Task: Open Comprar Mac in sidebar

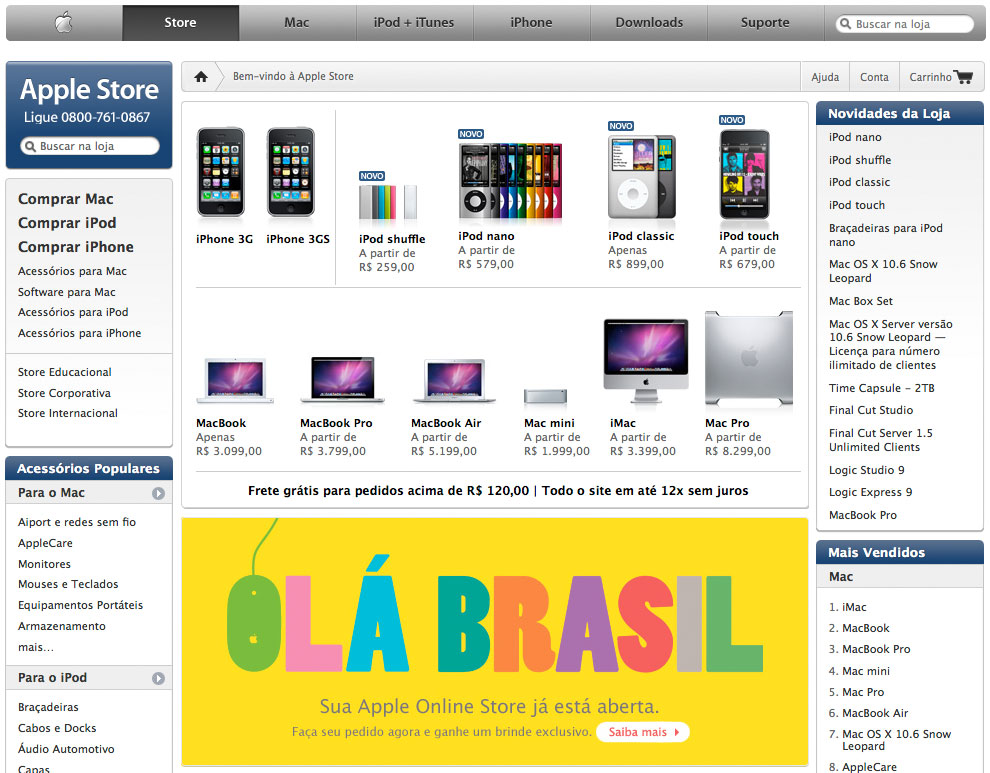Action: 66,199
